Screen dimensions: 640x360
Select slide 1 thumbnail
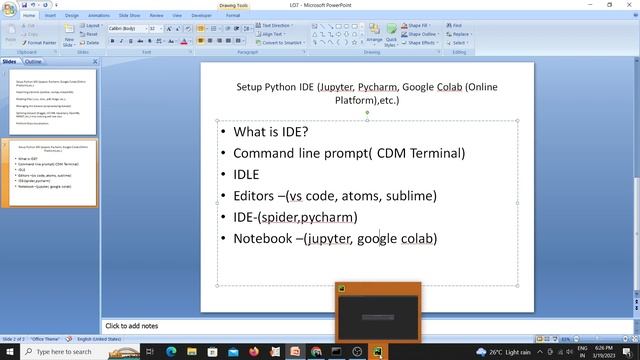pyautogui.click(x=53, y=102)
